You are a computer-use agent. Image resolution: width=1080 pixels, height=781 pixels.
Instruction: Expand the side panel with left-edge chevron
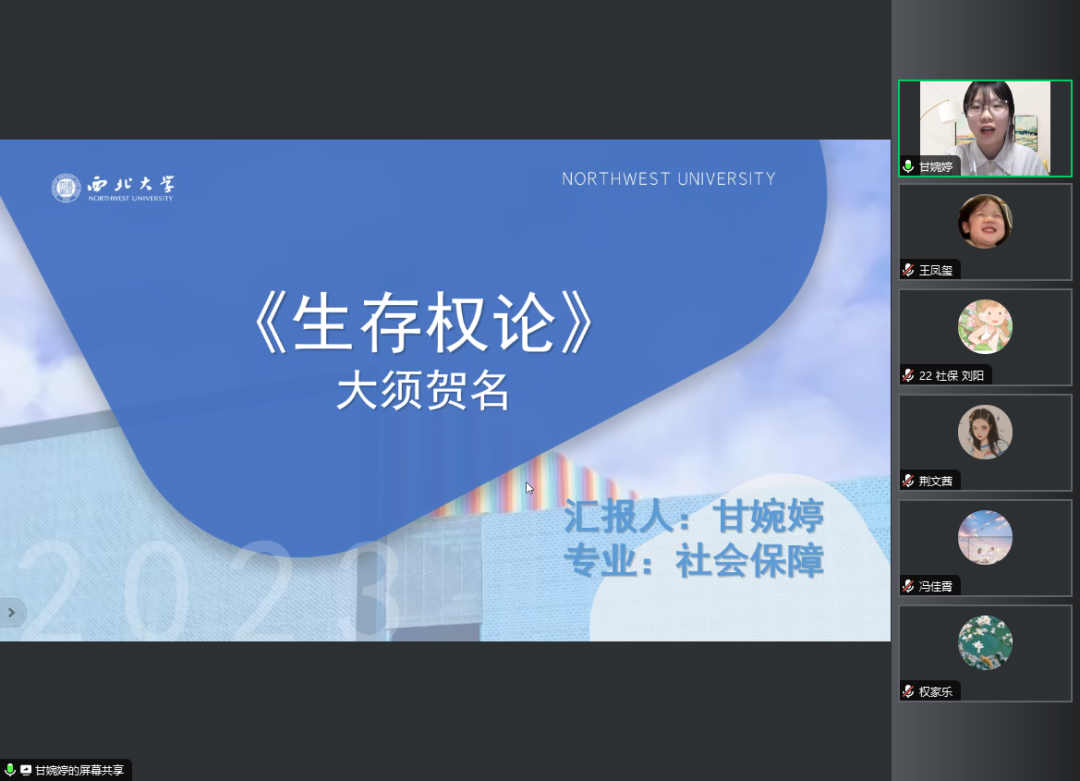tap(11, 613)
